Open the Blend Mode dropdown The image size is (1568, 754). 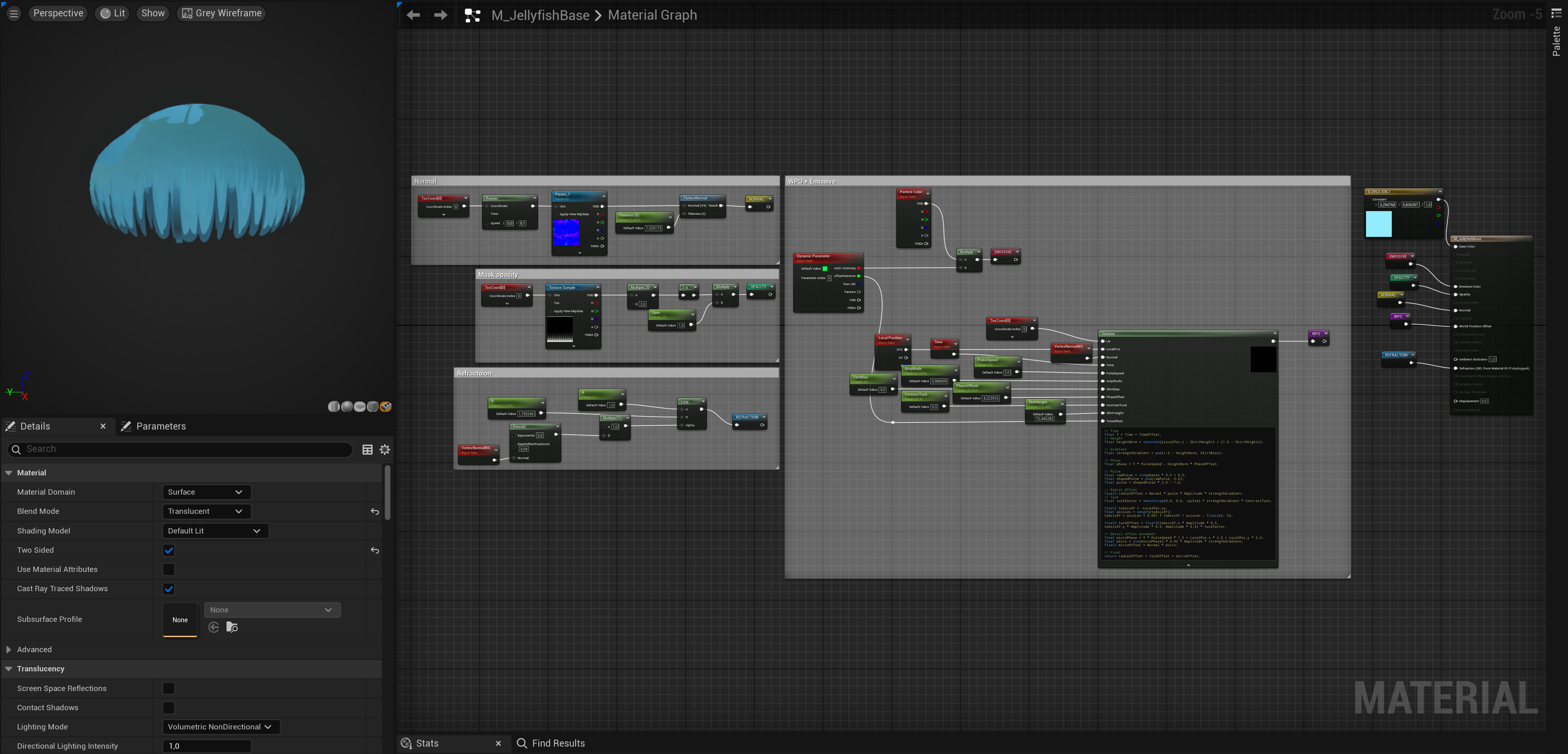[x=206, y=512]
